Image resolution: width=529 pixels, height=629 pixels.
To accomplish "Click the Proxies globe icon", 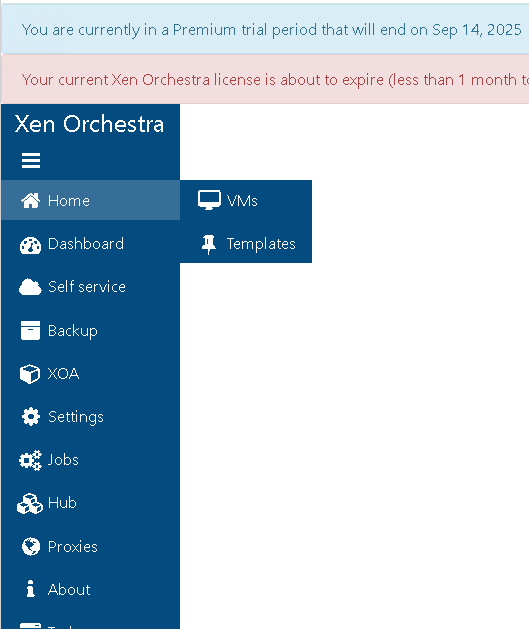I will (x=31, y=546).
